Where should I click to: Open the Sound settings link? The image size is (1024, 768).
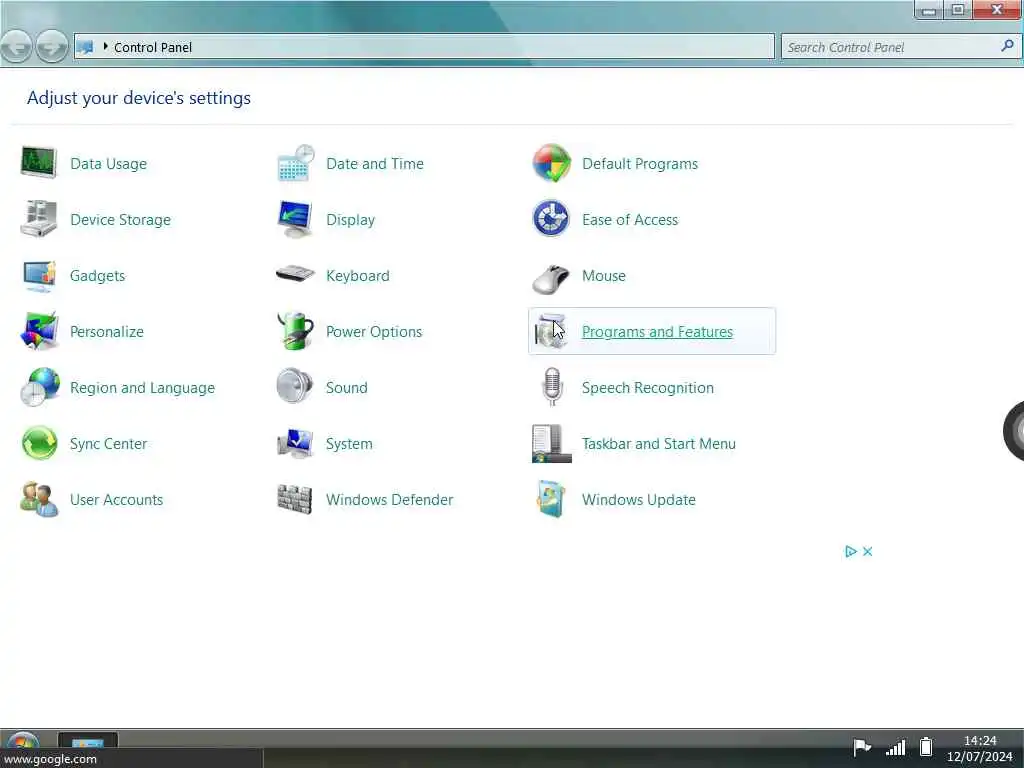pos(347,388)
